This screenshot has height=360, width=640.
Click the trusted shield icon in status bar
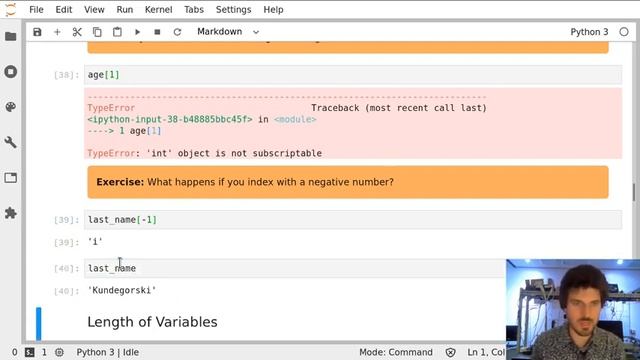(x=450, y=352)
